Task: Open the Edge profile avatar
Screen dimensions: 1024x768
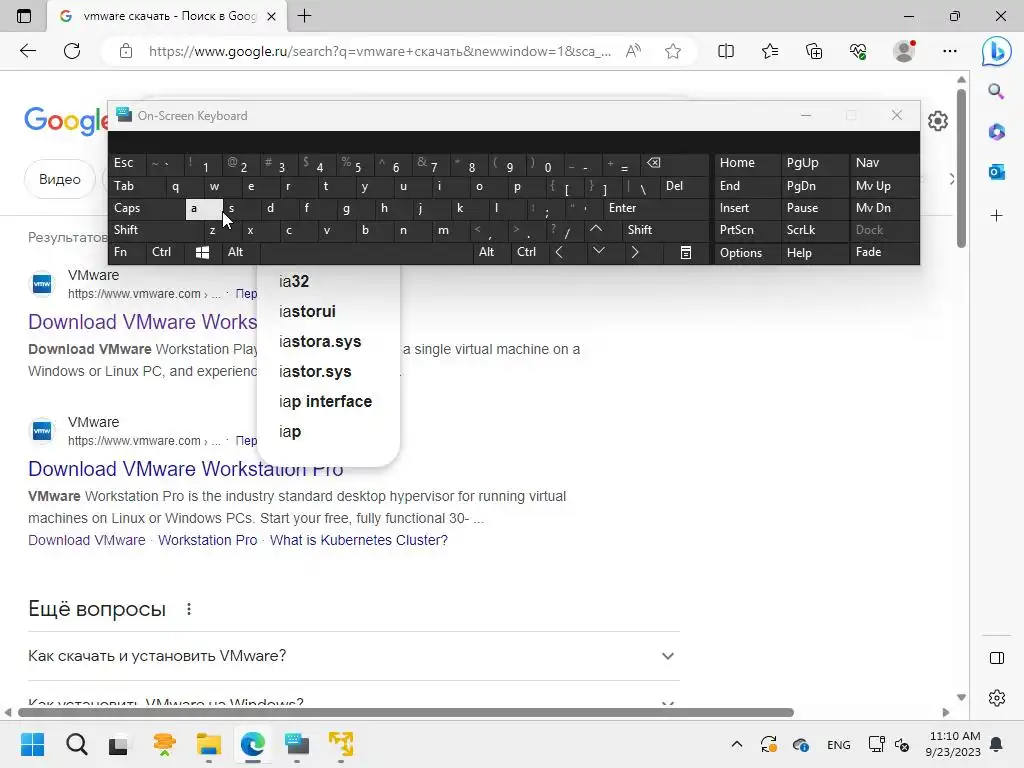Action: pyautogui.click(x=904, y=51)
